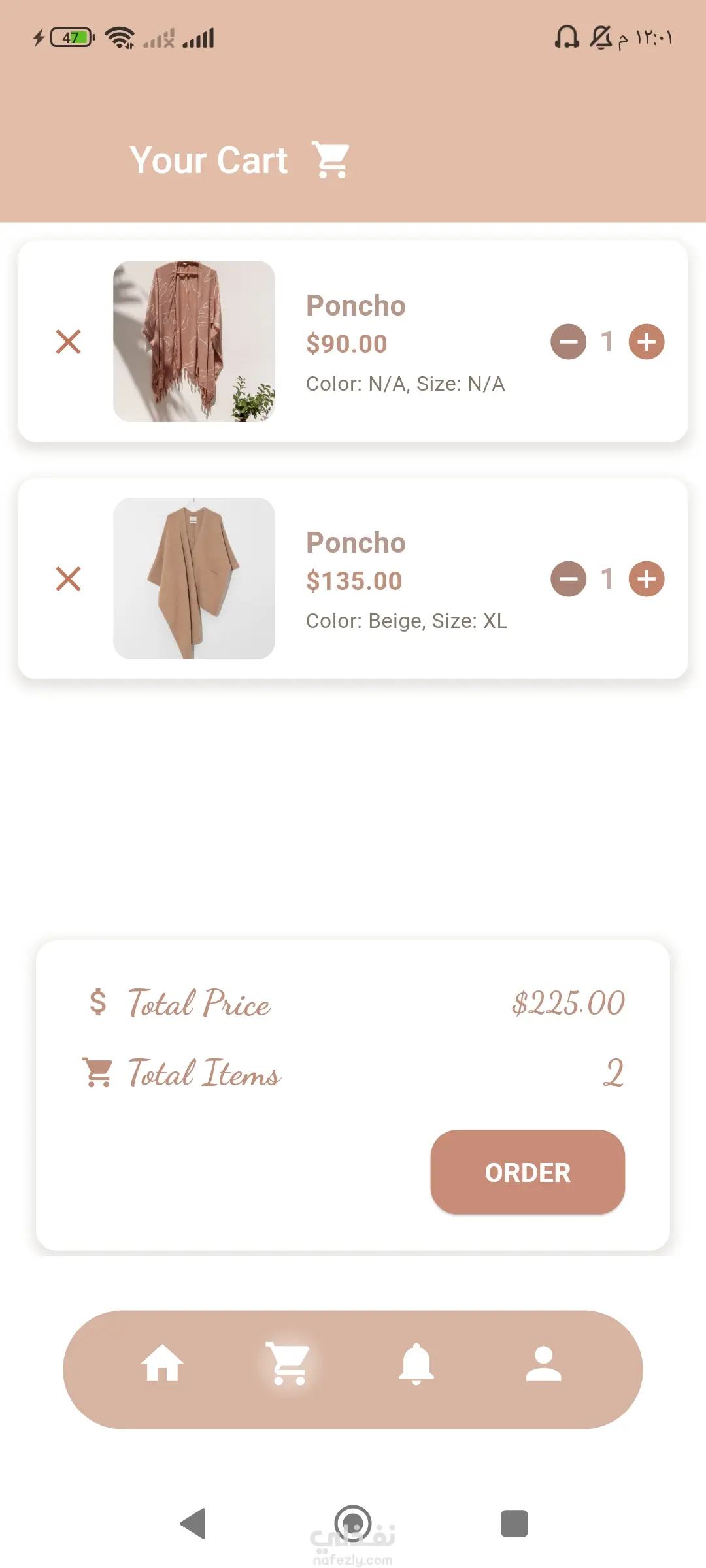Screen dimensions: 706x1568
Task: Remove the $135.00 Beige Poncho from cart
Action: 68,579
